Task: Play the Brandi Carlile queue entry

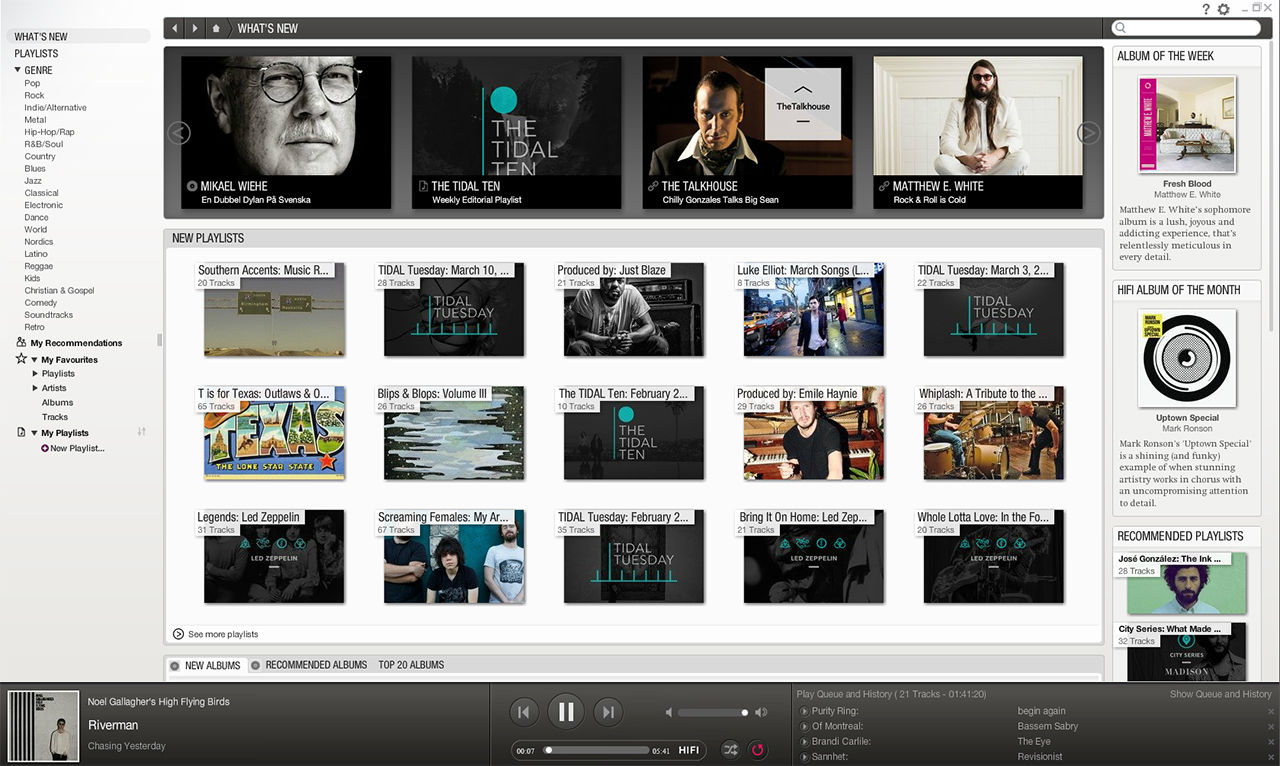Action: [803, 741]
